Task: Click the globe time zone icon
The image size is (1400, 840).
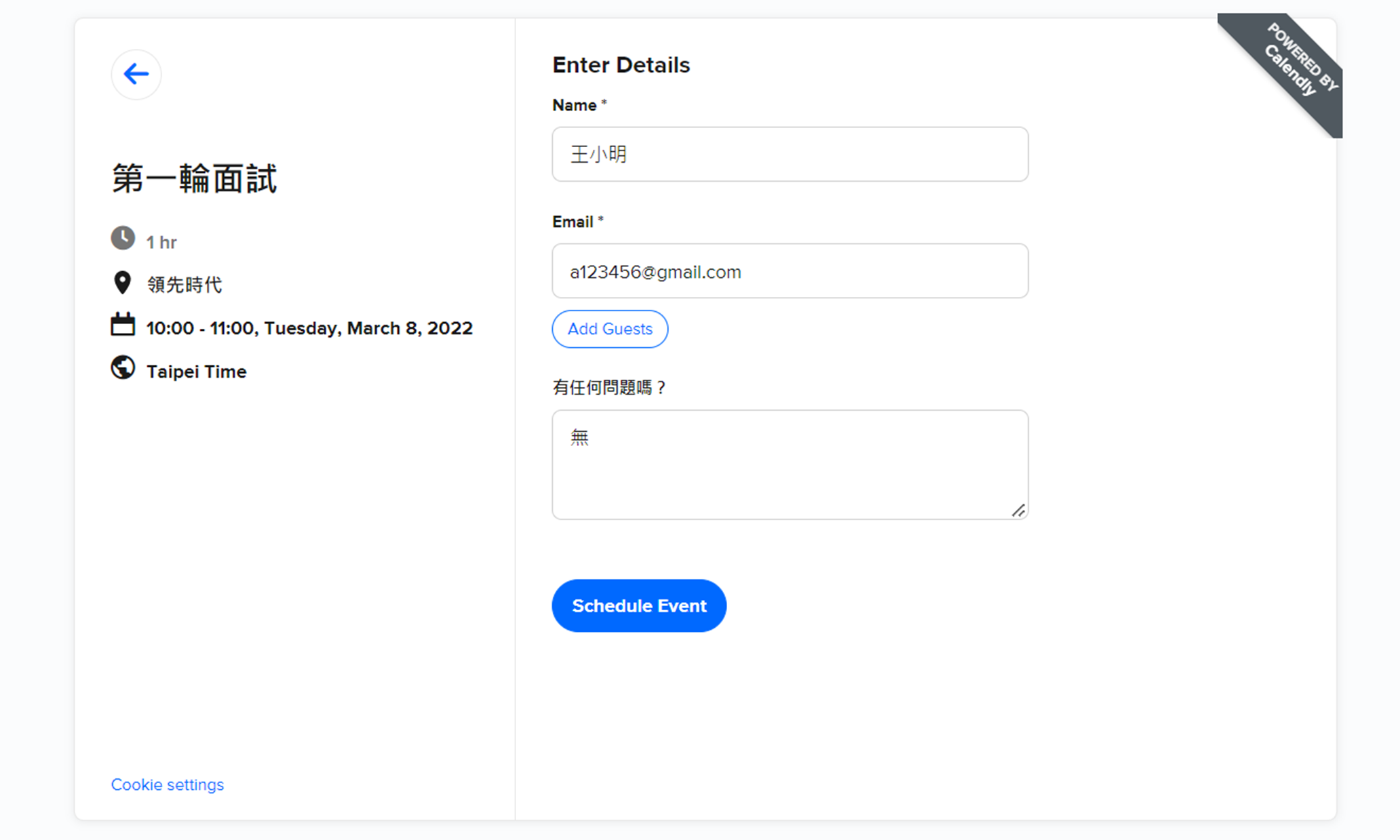Action: 123,368
